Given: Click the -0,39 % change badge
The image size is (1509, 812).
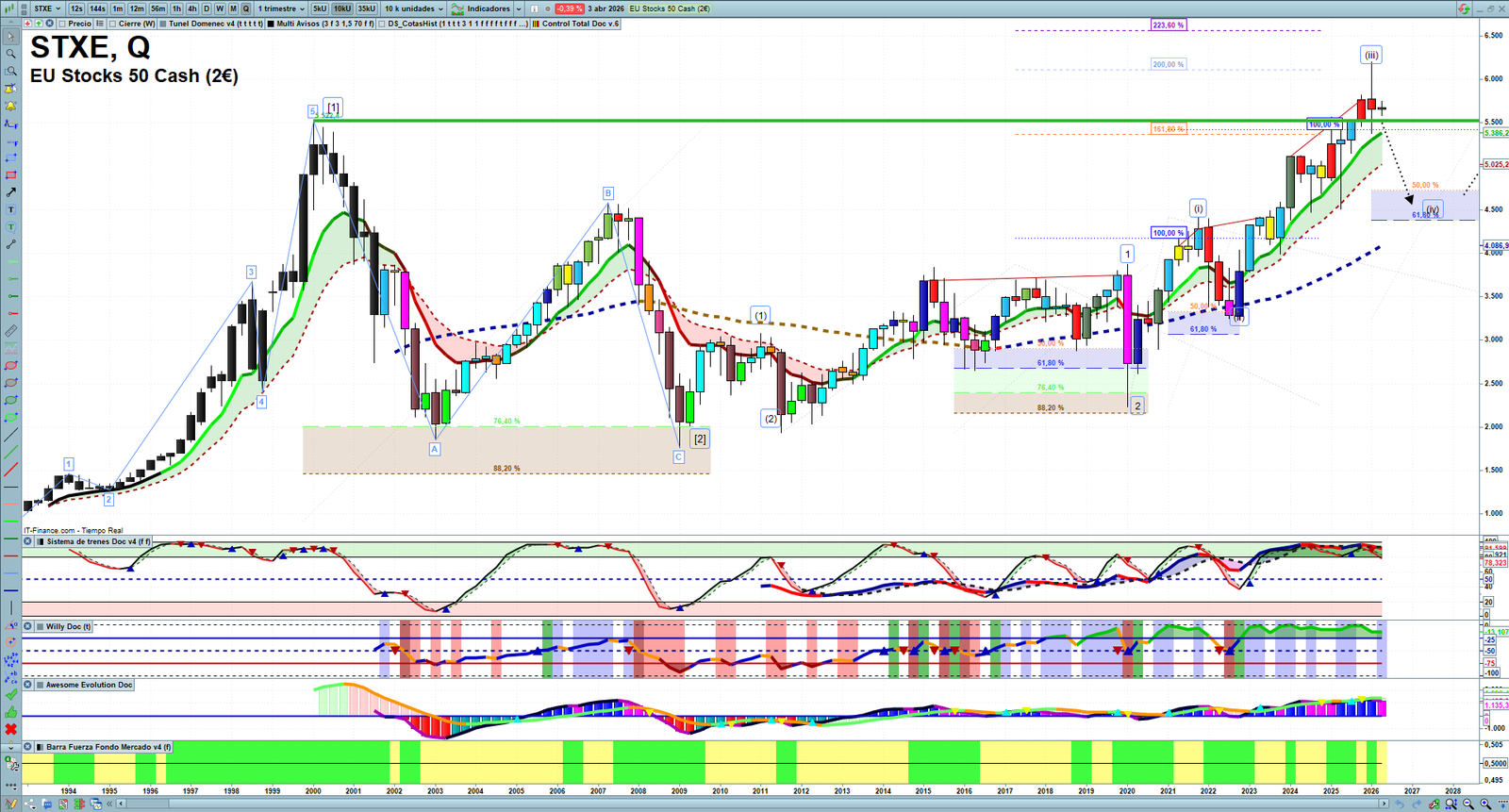Looking at the screenshot, I should [x=570, y=8].
